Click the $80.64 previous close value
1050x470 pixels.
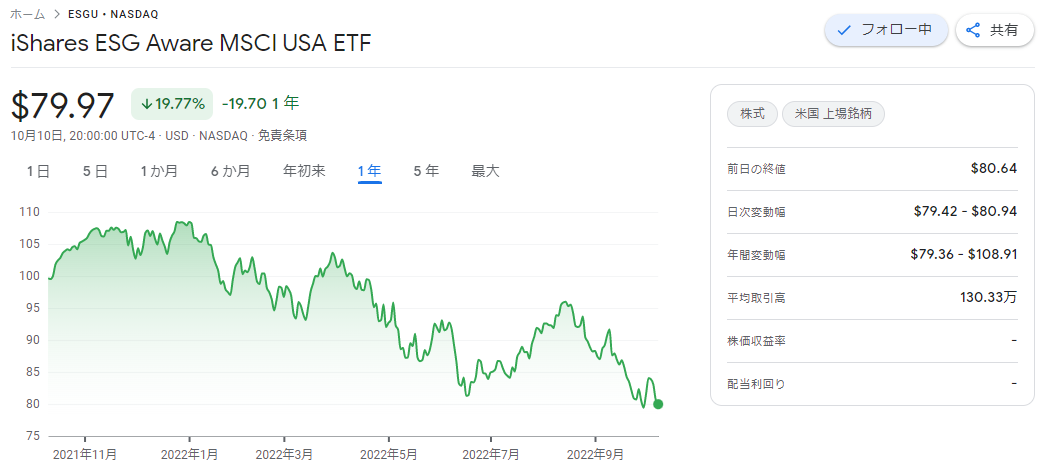[994, 169]
